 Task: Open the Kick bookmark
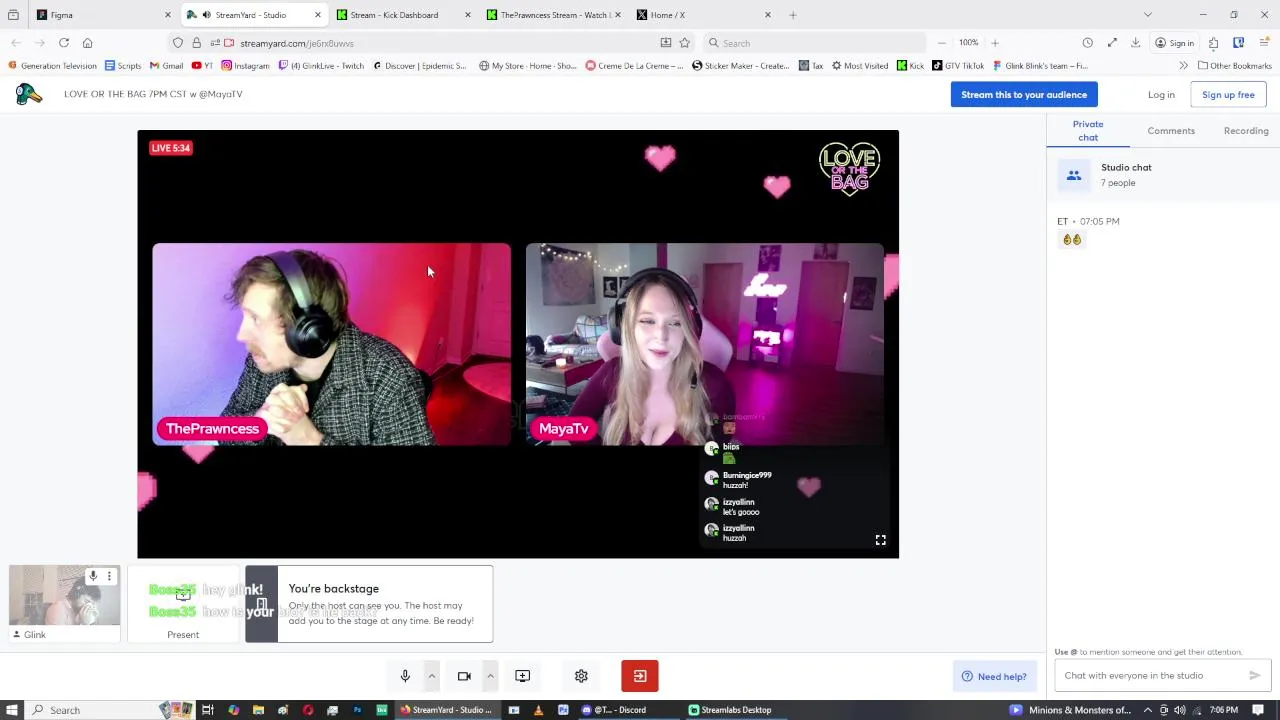910,66
